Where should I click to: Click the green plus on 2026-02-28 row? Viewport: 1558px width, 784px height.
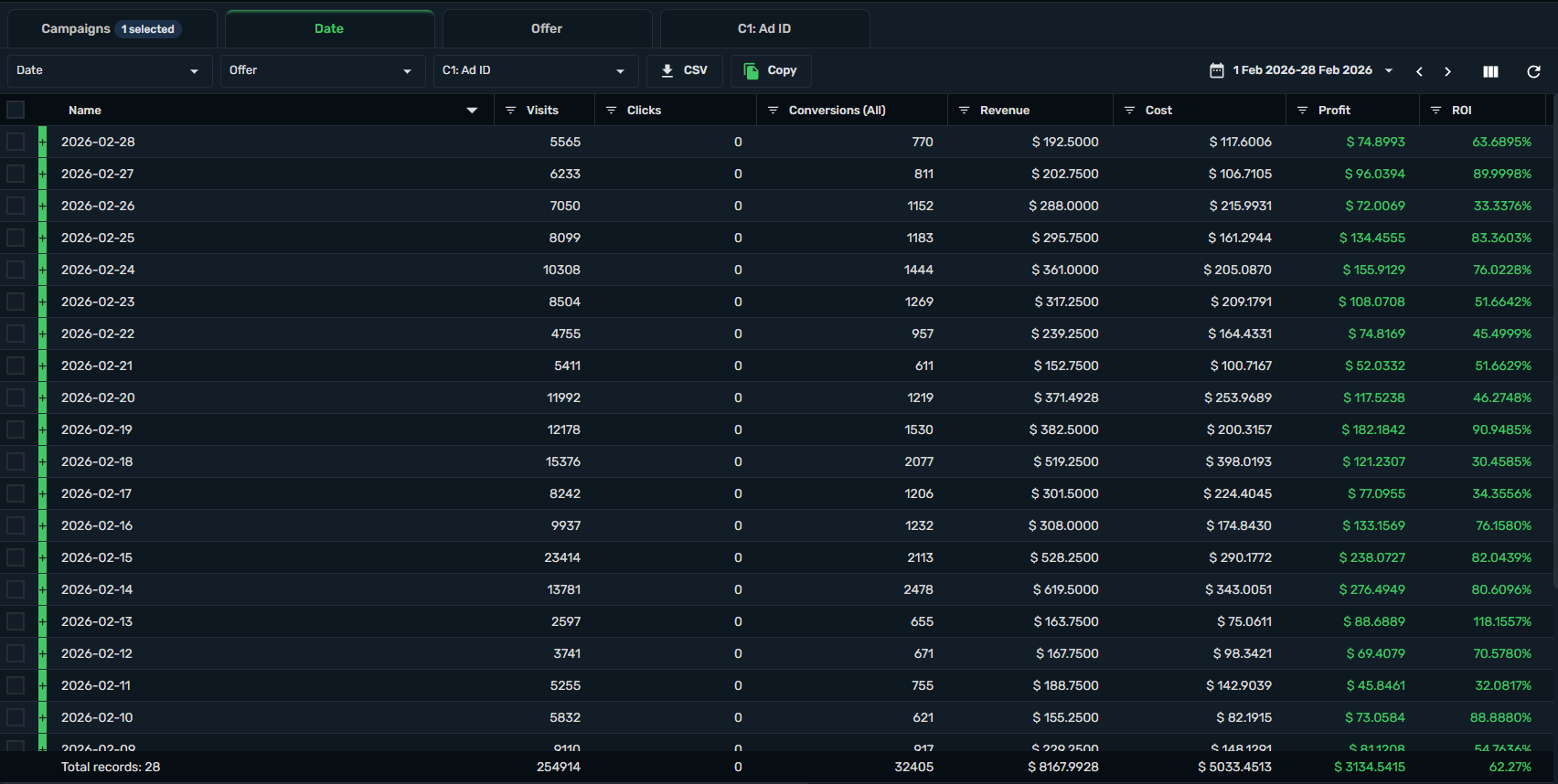pyautogui.click(x=42, y=142)
